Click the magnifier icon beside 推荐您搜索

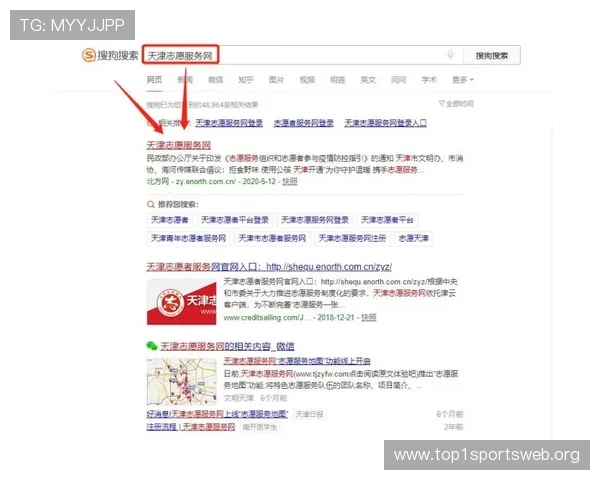click(x=151, y=204)
